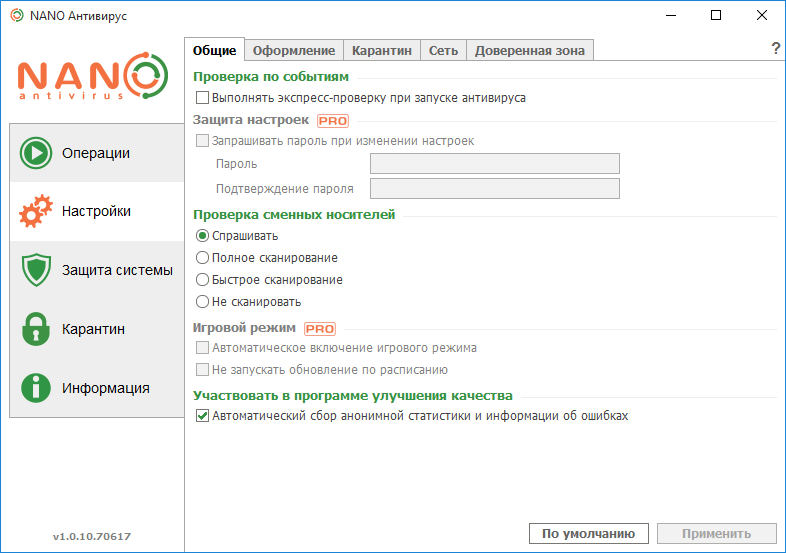Click the NANO antivirus logo
This screenshot has height=553, width=786.
93,76
